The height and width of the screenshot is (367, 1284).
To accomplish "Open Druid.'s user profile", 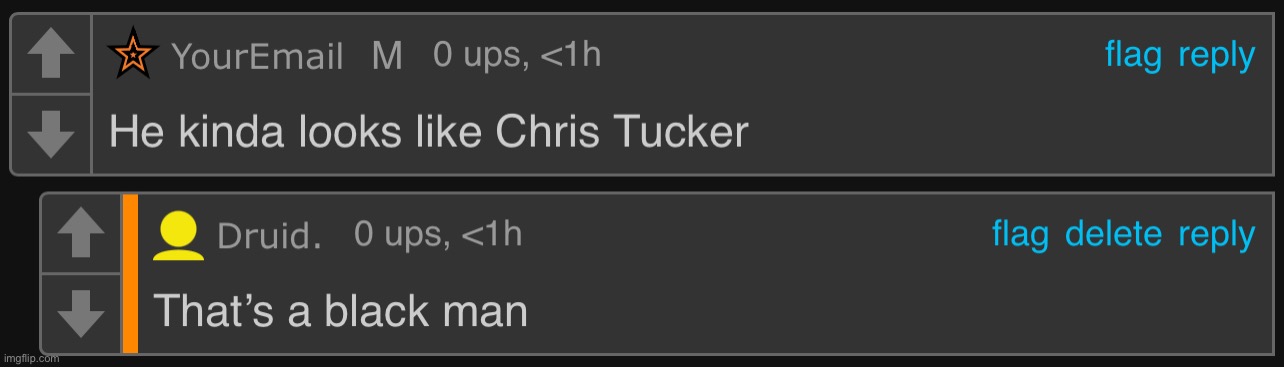I will point(269,237).
